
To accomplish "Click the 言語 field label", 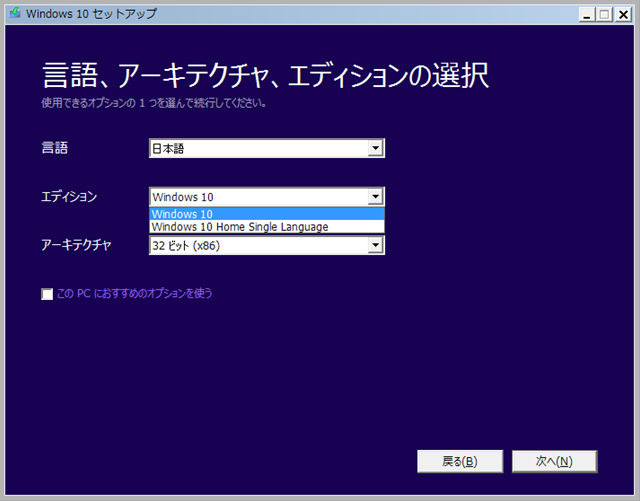I will tap(54, 148).
